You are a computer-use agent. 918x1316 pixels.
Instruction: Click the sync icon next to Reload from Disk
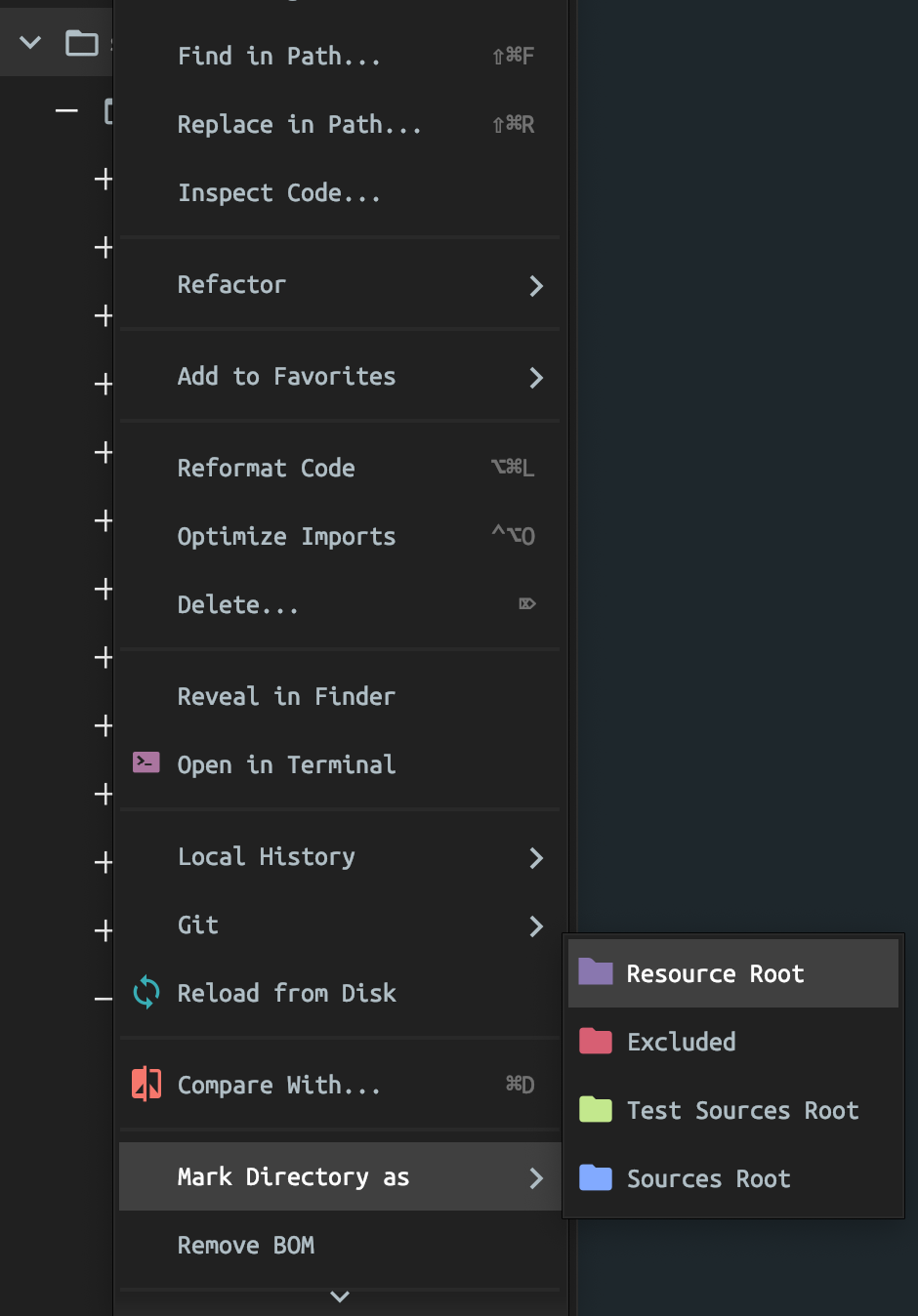tap(146, 992)
